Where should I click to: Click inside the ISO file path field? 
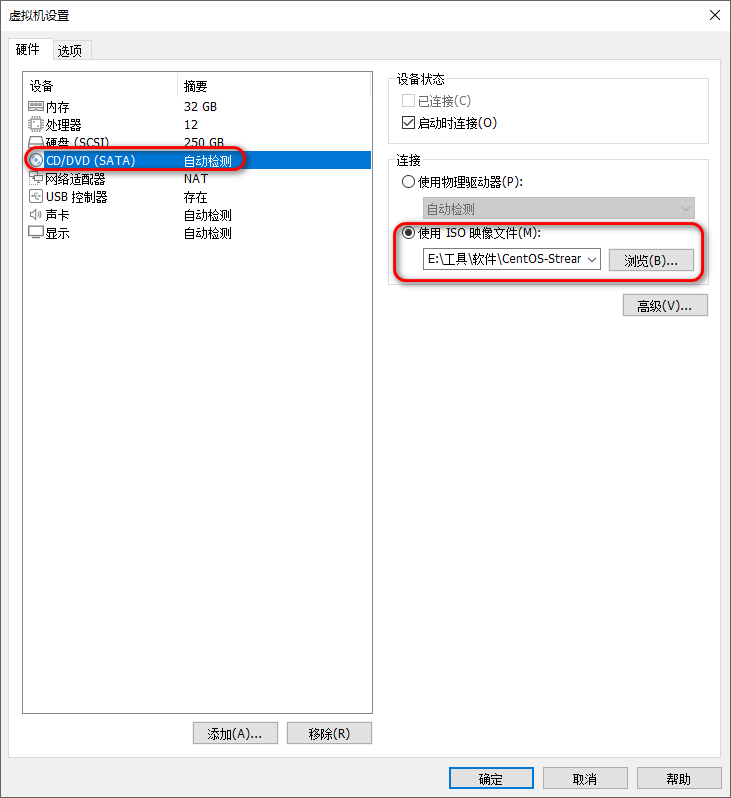(504, 259)
